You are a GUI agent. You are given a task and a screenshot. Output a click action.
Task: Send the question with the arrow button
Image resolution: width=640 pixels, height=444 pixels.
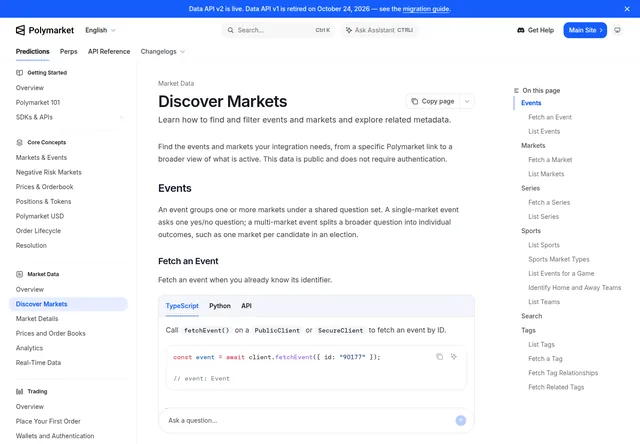click(x=460, y=420)
